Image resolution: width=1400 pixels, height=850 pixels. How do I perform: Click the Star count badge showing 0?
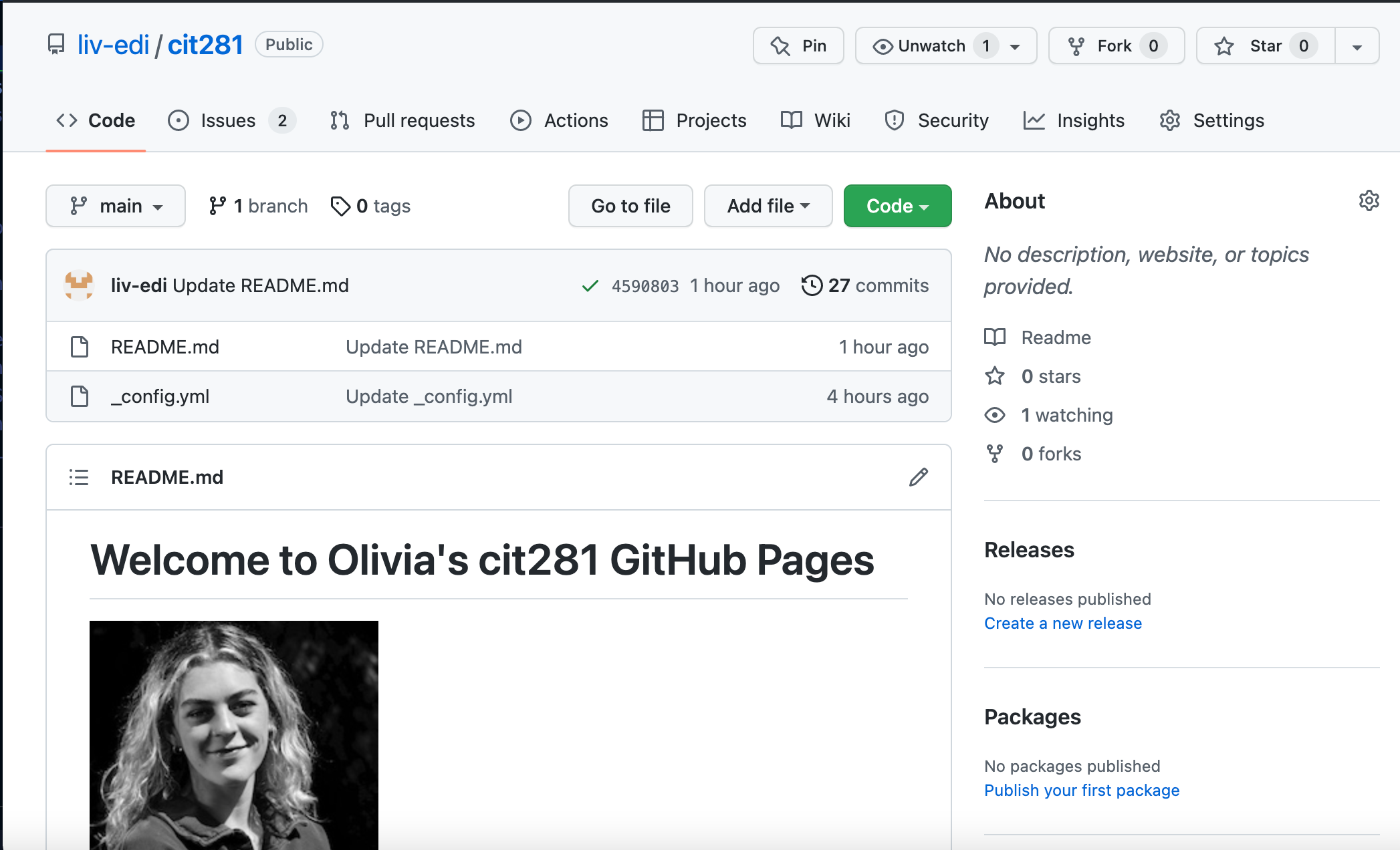pyautogui.click(x=1304, y=45)
